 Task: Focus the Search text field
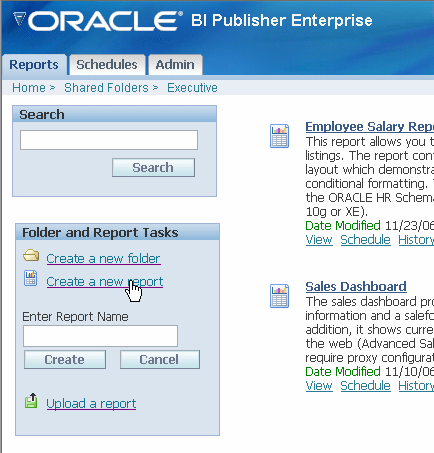[x=109, y=140]
